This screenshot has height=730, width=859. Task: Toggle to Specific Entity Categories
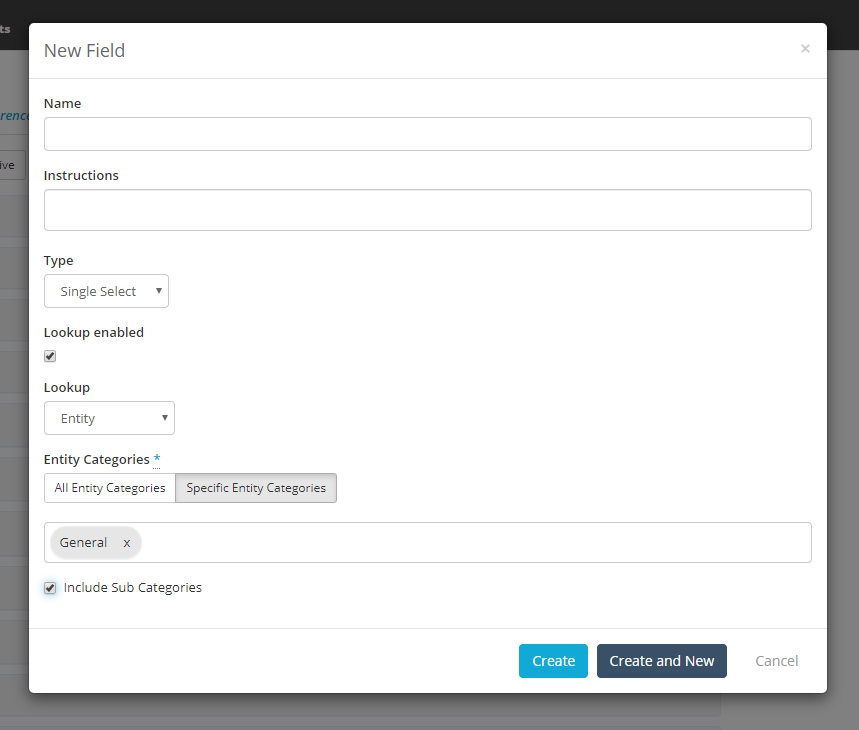click(x=256, y=488)
